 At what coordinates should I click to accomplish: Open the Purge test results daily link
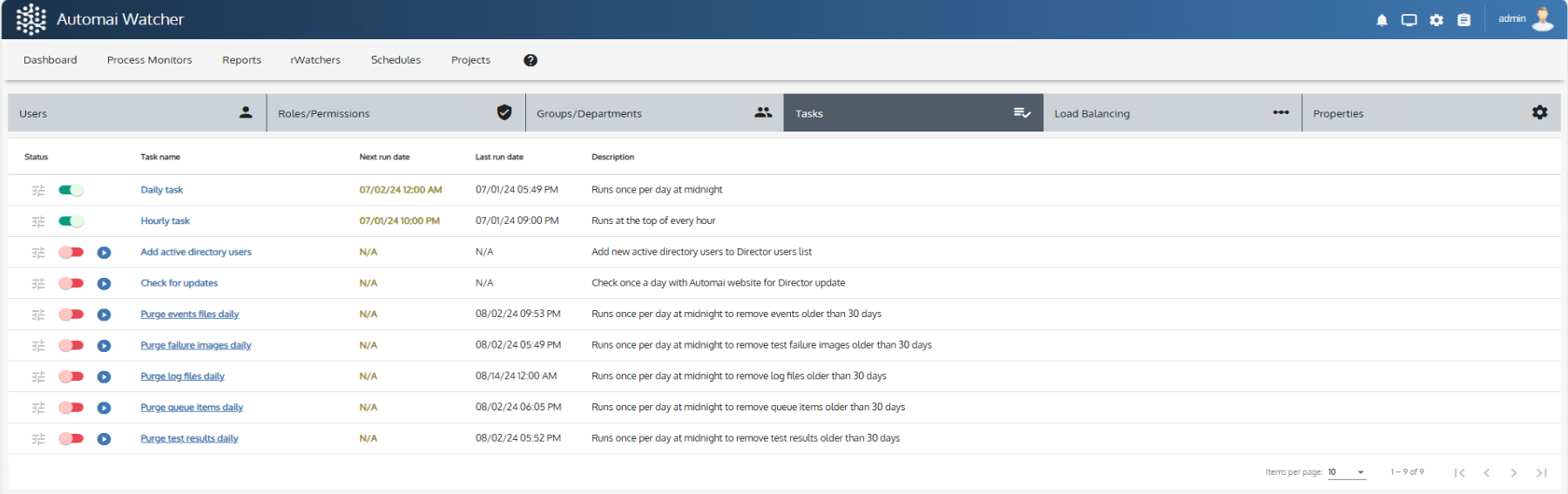pos(189,439)
